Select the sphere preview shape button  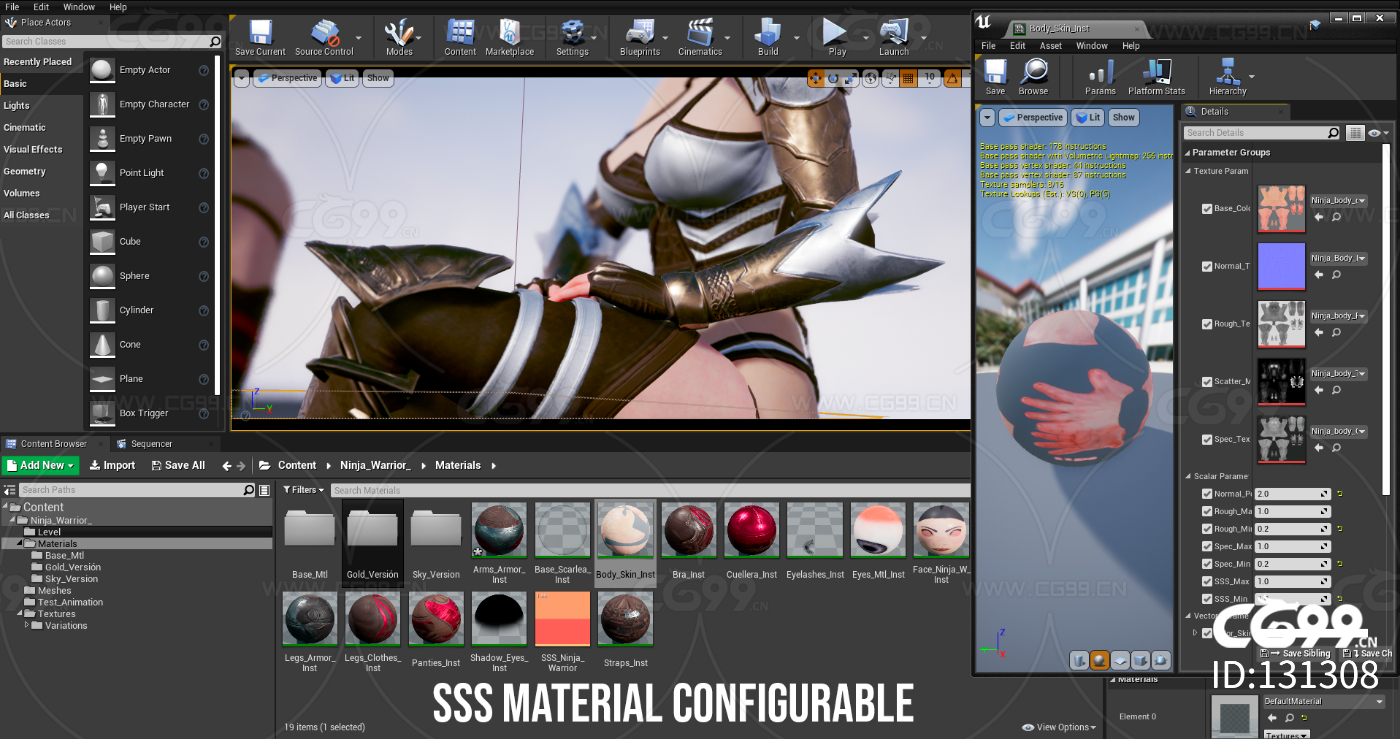pyautogui.click(x=1099, y=660)
